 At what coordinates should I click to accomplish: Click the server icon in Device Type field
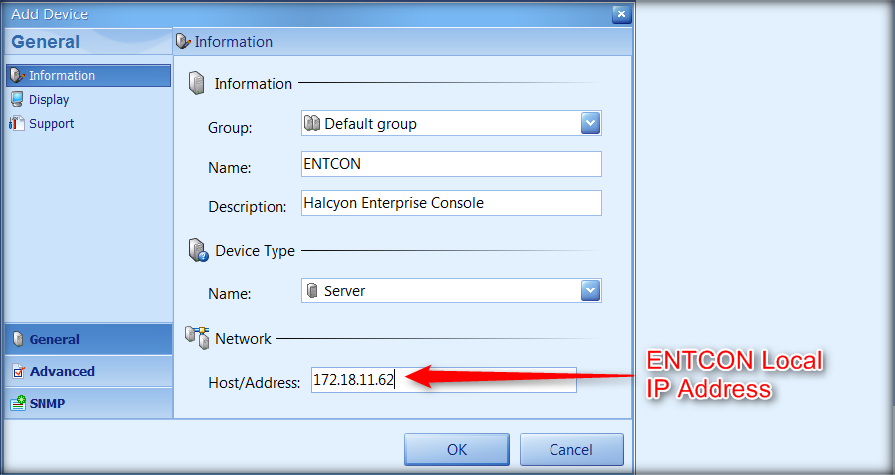[313, 291]
